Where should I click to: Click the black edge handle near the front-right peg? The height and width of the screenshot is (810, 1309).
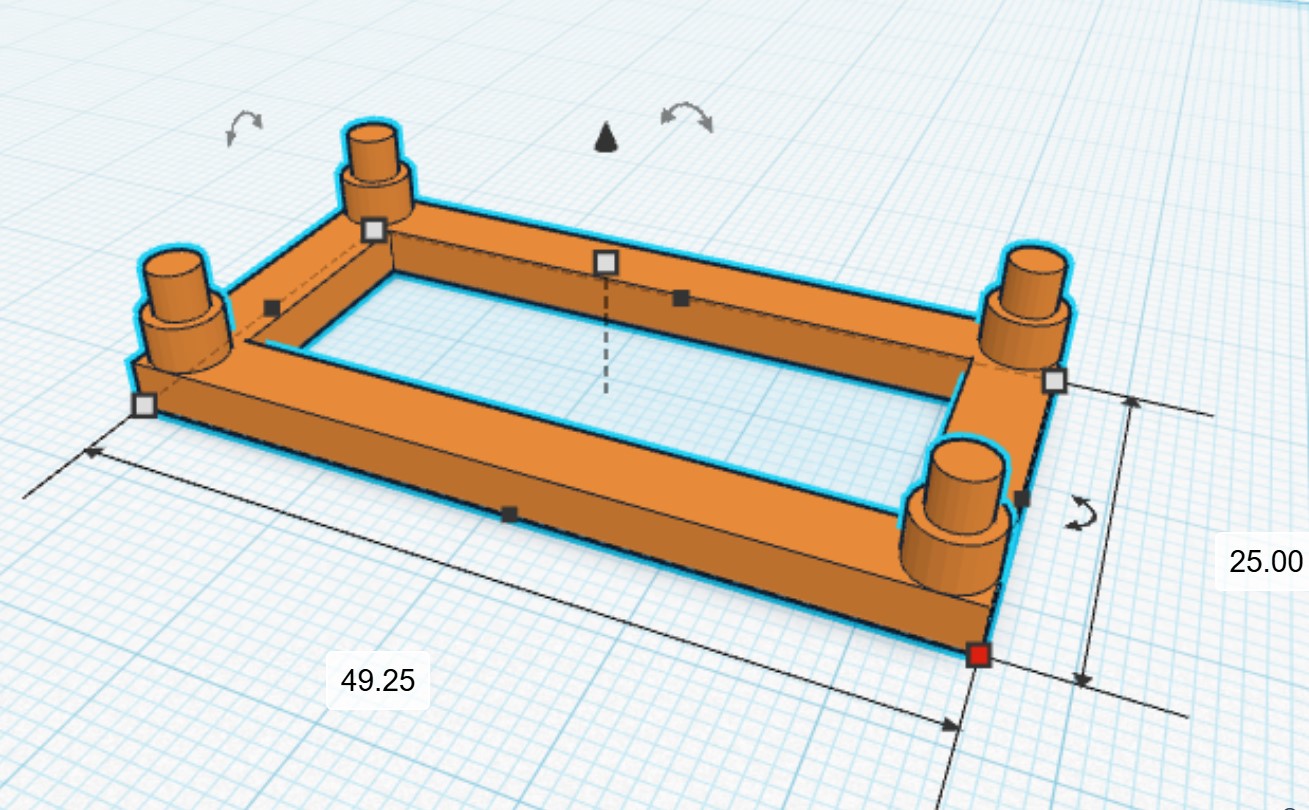click(x=1021, y=497)
